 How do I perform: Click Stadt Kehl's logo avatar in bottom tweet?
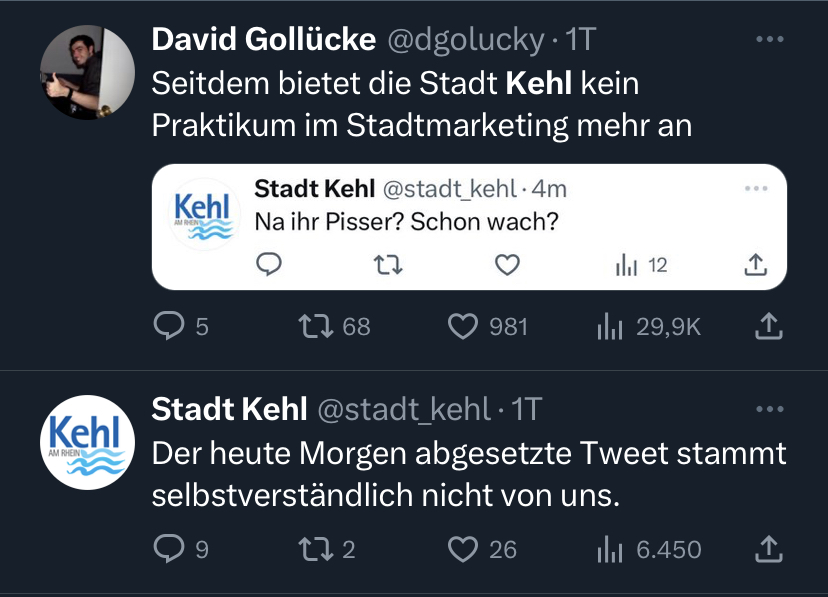87,442
